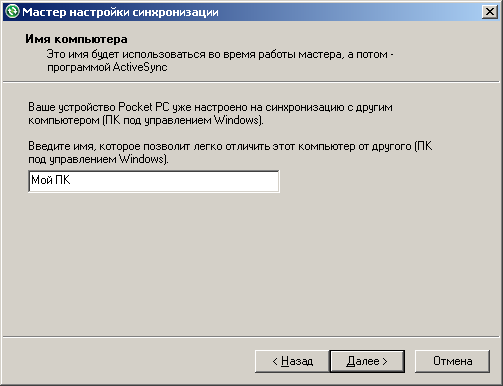Click the line под управлением Windows) above the field
Screen dimensions: 503x386
[x=98, y=159]
